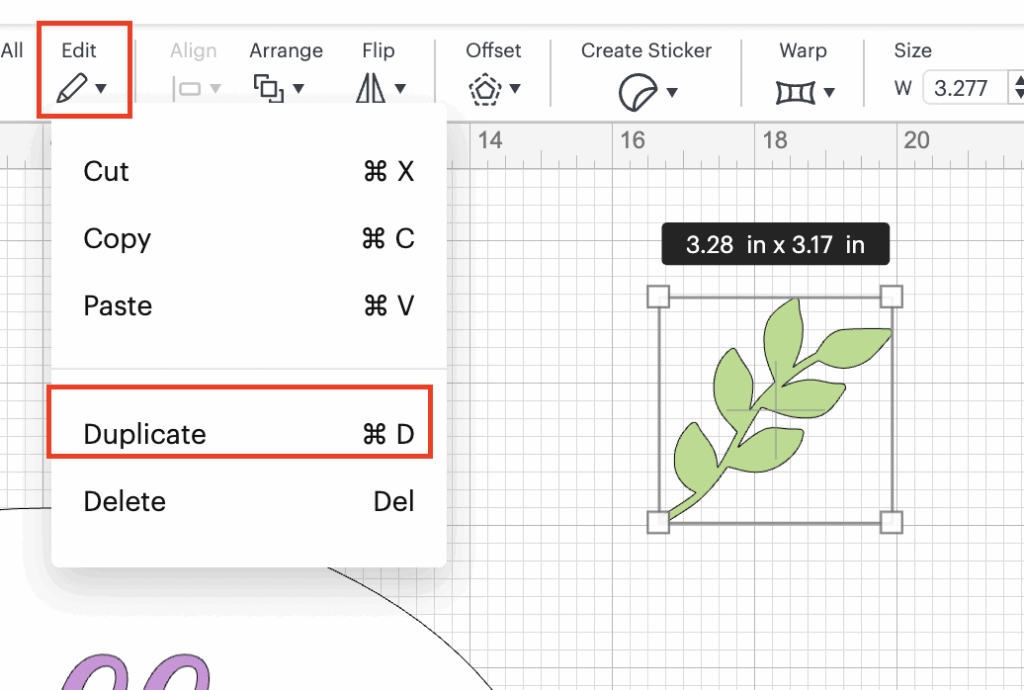This screenshot has width=1024, height=690.
Task: Expand the Arrange dropdown arrow
Action: coord(298,90)
